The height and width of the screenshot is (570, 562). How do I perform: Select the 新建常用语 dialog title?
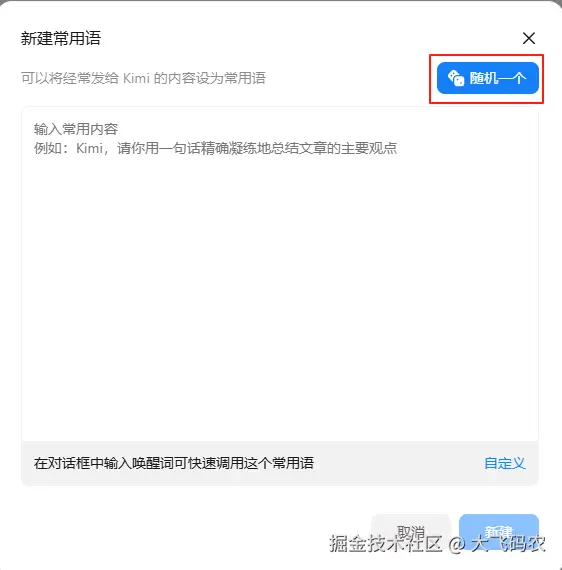(x=61, y=38)
